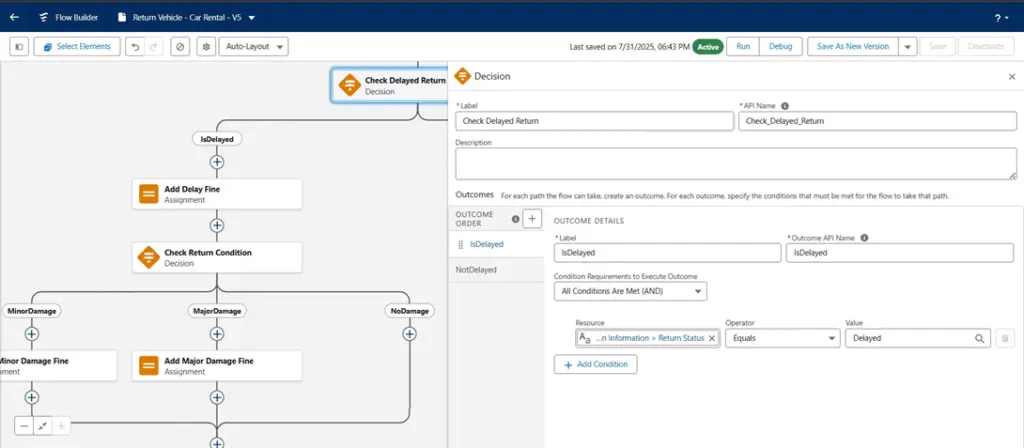Click the NoDamage path label
1024x448 pixels.
(x=409, y=311)
